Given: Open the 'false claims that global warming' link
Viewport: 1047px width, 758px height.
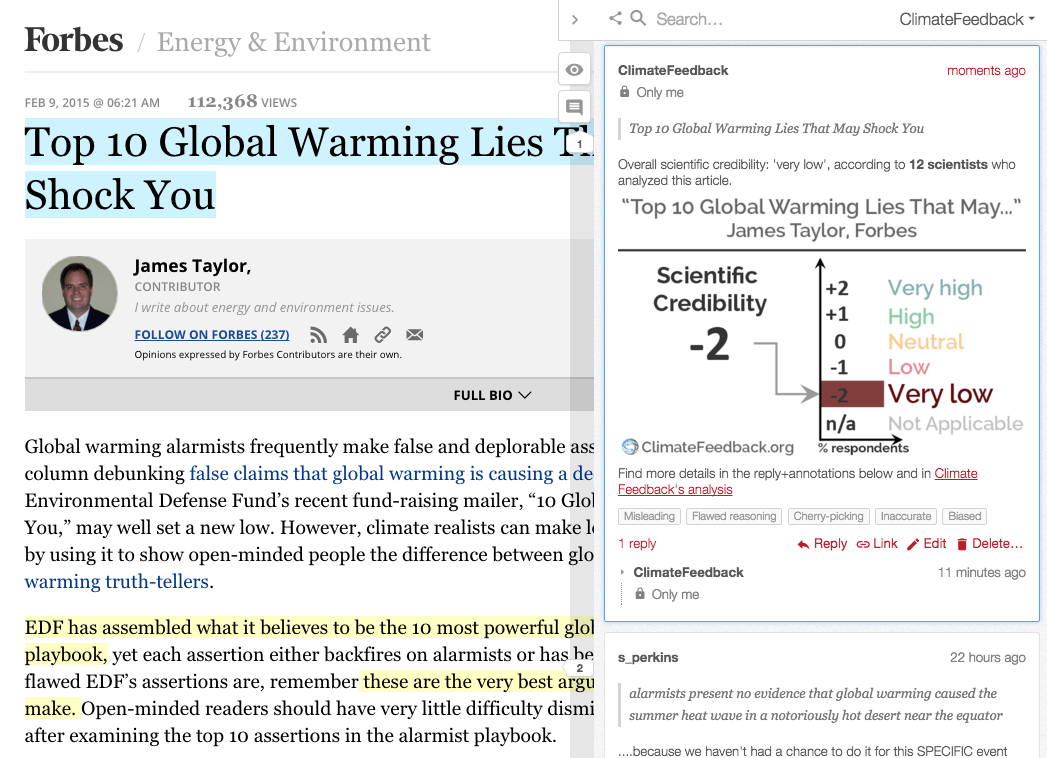Looking at the screenshot, I should click(391, 473).
